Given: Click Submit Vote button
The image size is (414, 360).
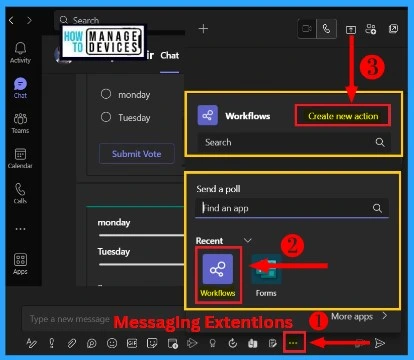Looking at the screenshot, I should tap(137, 154).
